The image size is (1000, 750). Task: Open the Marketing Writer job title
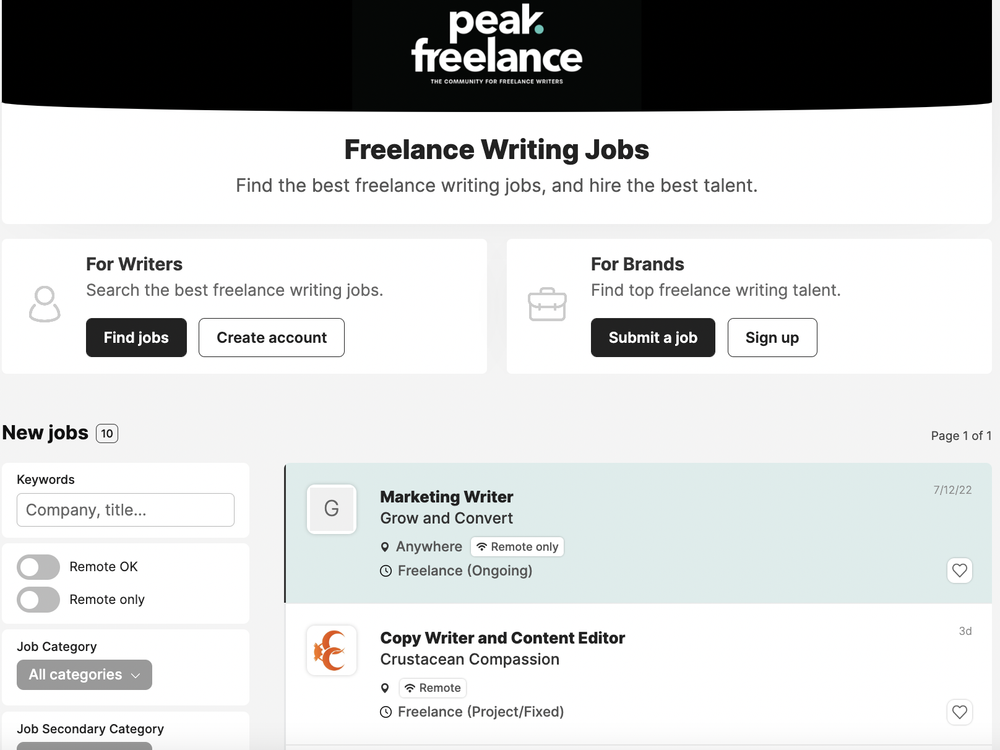point(447,497)
